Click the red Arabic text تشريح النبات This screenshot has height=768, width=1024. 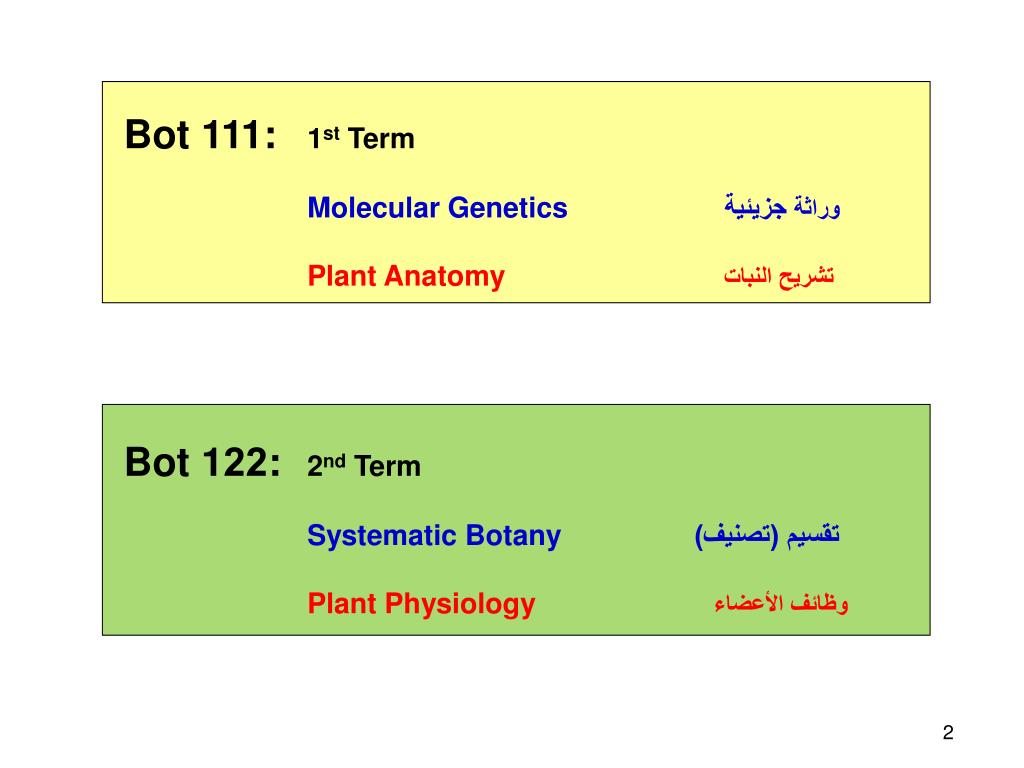(779, 276)
